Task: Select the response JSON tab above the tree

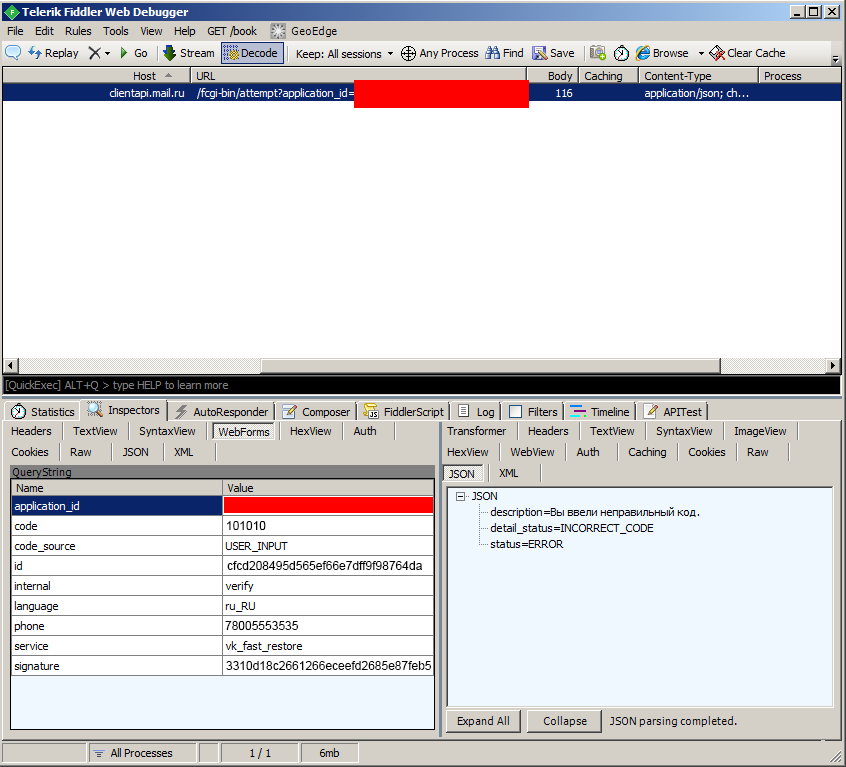Action: point(462,474)
